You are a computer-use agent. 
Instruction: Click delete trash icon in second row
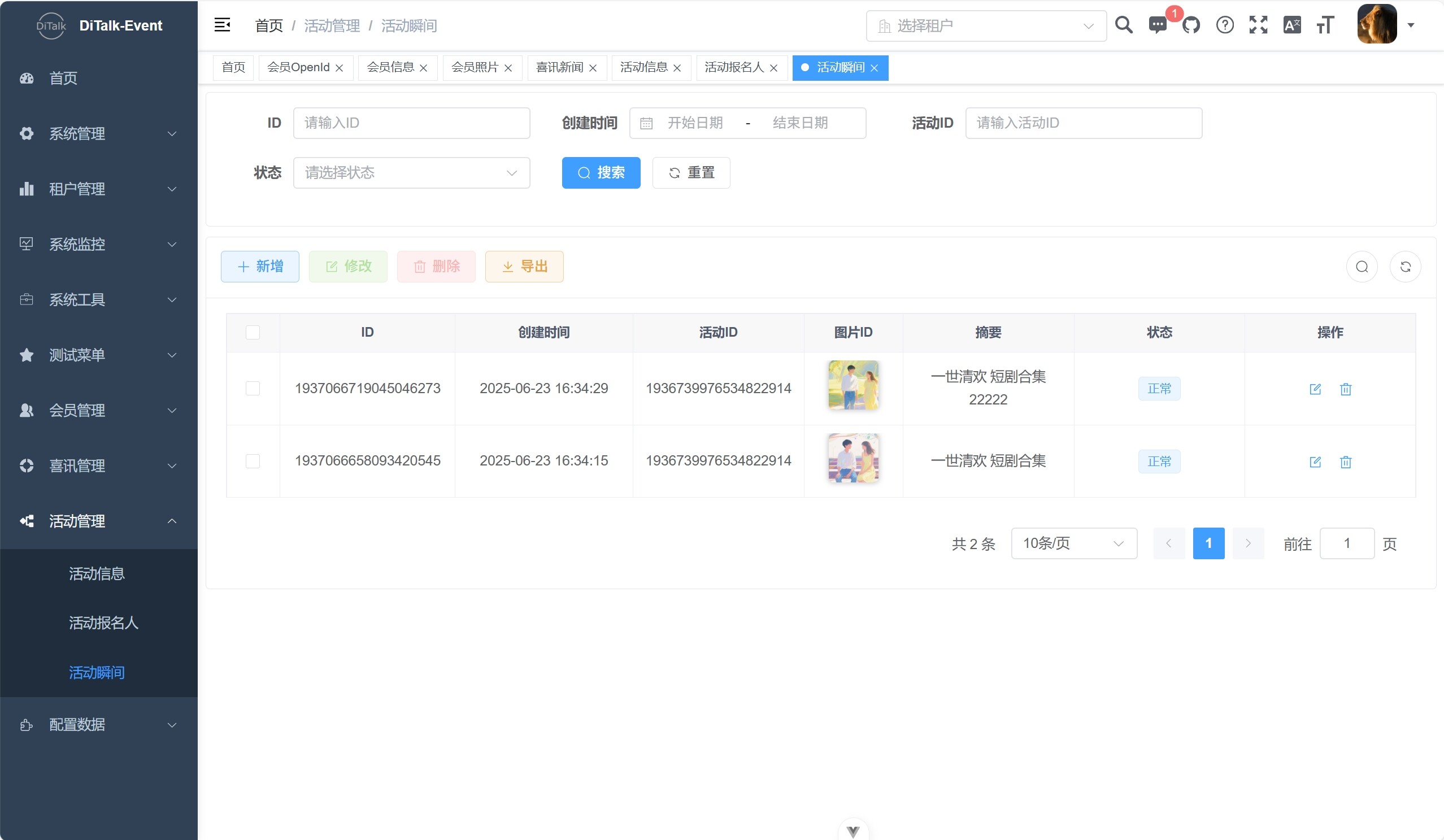1346,462
